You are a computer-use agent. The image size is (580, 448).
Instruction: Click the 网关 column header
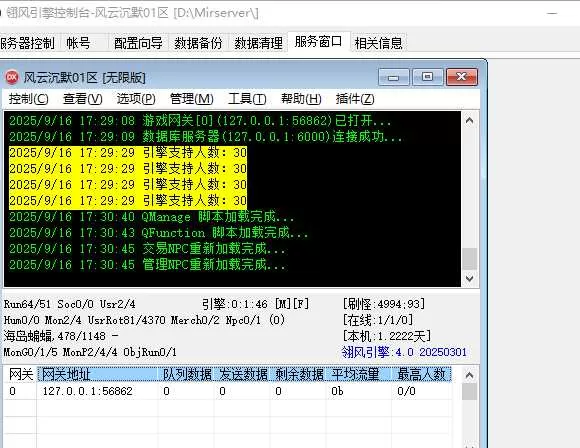coord(21,374)
